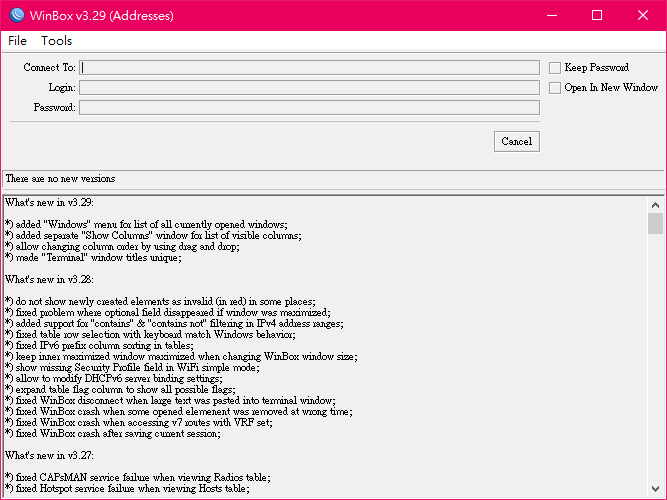Maximize the WinBox window
This screenshot has width=667, height=500.
point(597,15)
